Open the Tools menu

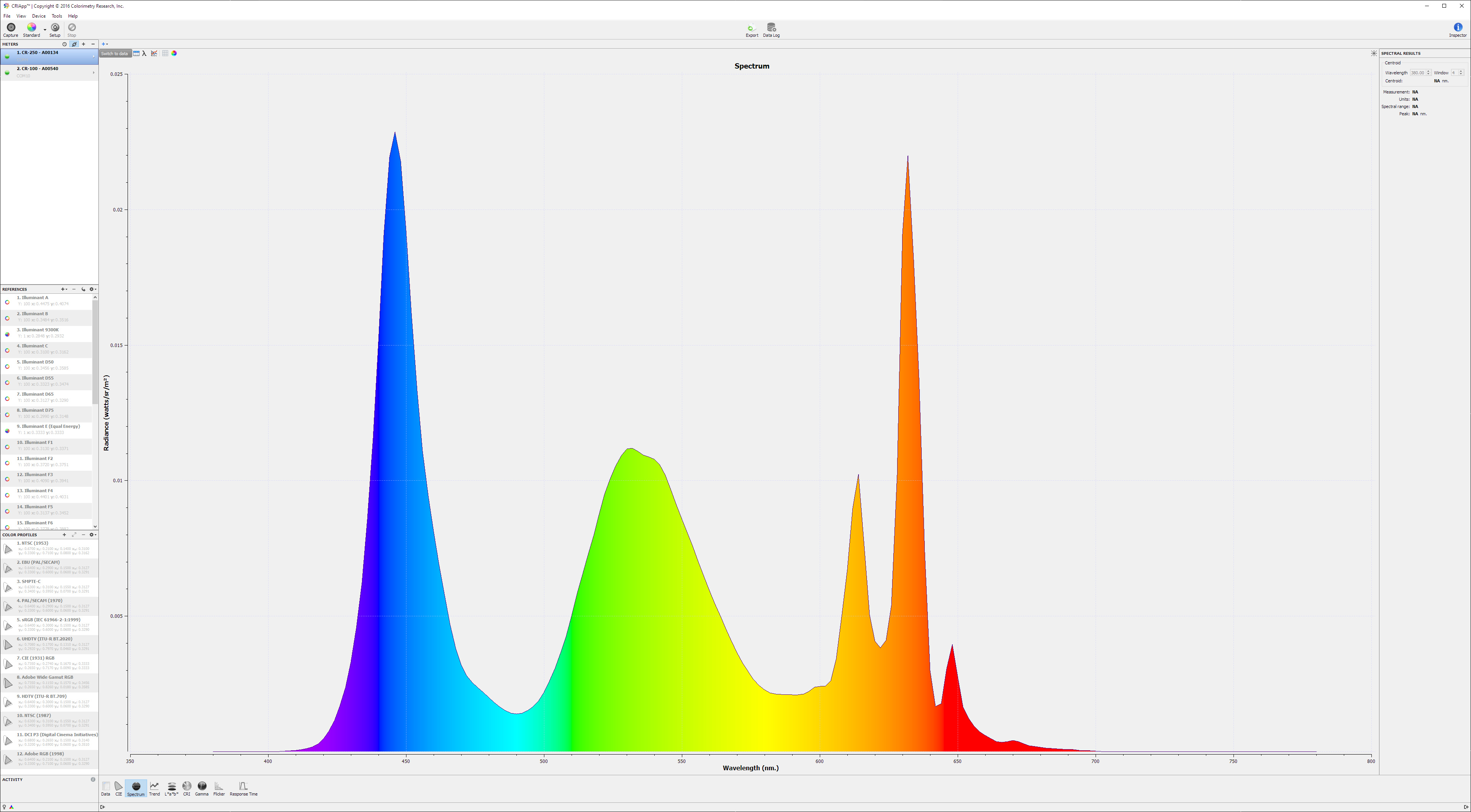click(x=57, y=16)
